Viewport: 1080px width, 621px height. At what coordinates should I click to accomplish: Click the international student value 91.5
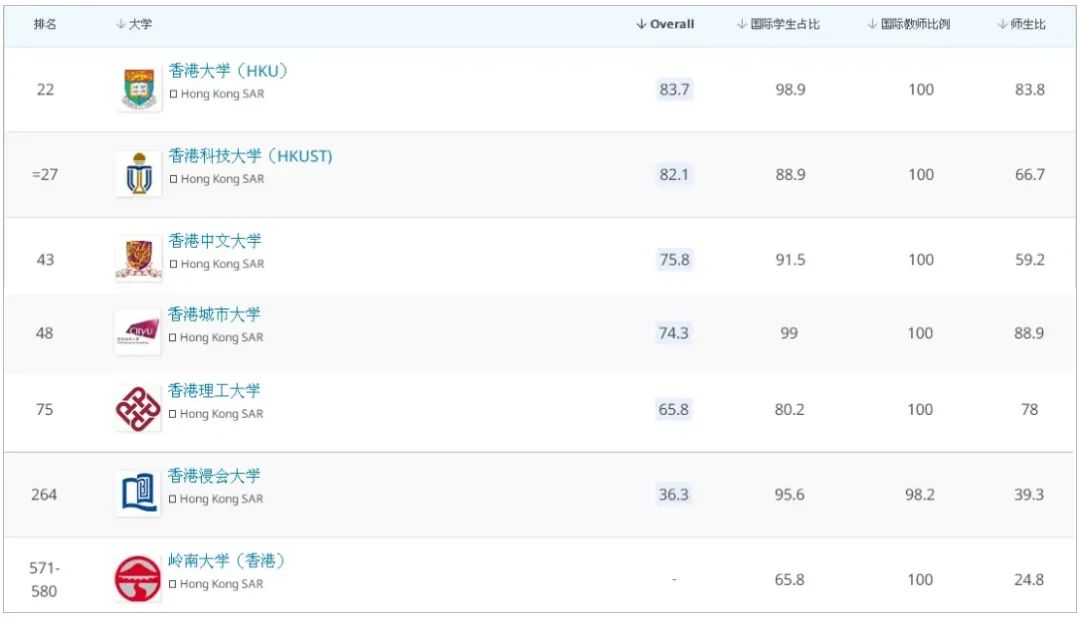(x=790, y=260)
